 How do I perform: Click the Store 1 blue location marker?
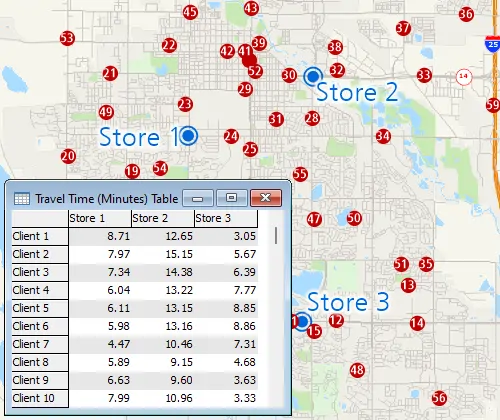189,136
